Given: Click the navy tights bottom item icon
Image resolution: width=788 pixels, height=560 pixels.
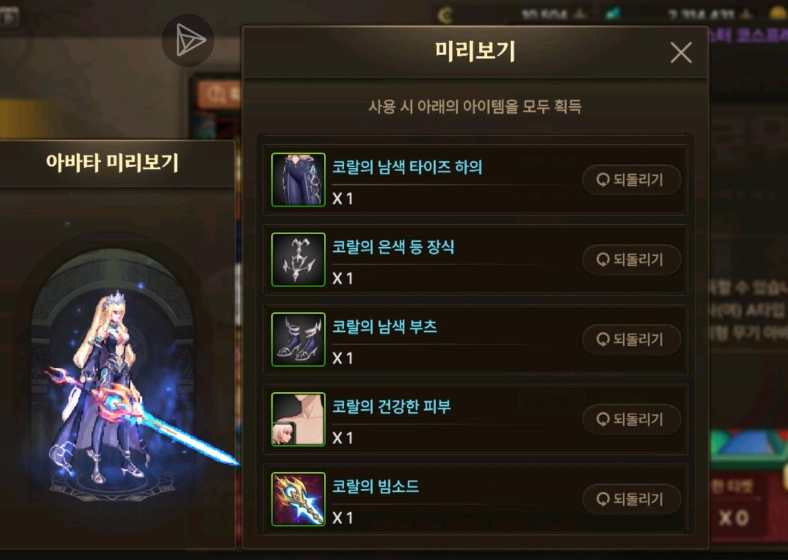Looking at the screenshot, I should pyautogui.click(x=298, y=179).
